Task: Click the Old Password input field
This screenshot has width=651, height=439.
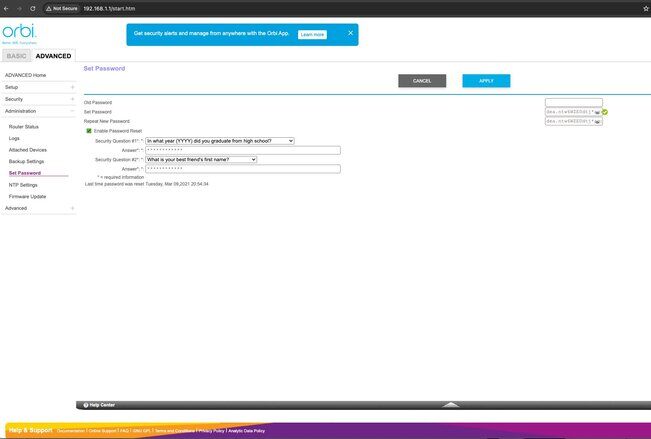Action: pos(573,102)
